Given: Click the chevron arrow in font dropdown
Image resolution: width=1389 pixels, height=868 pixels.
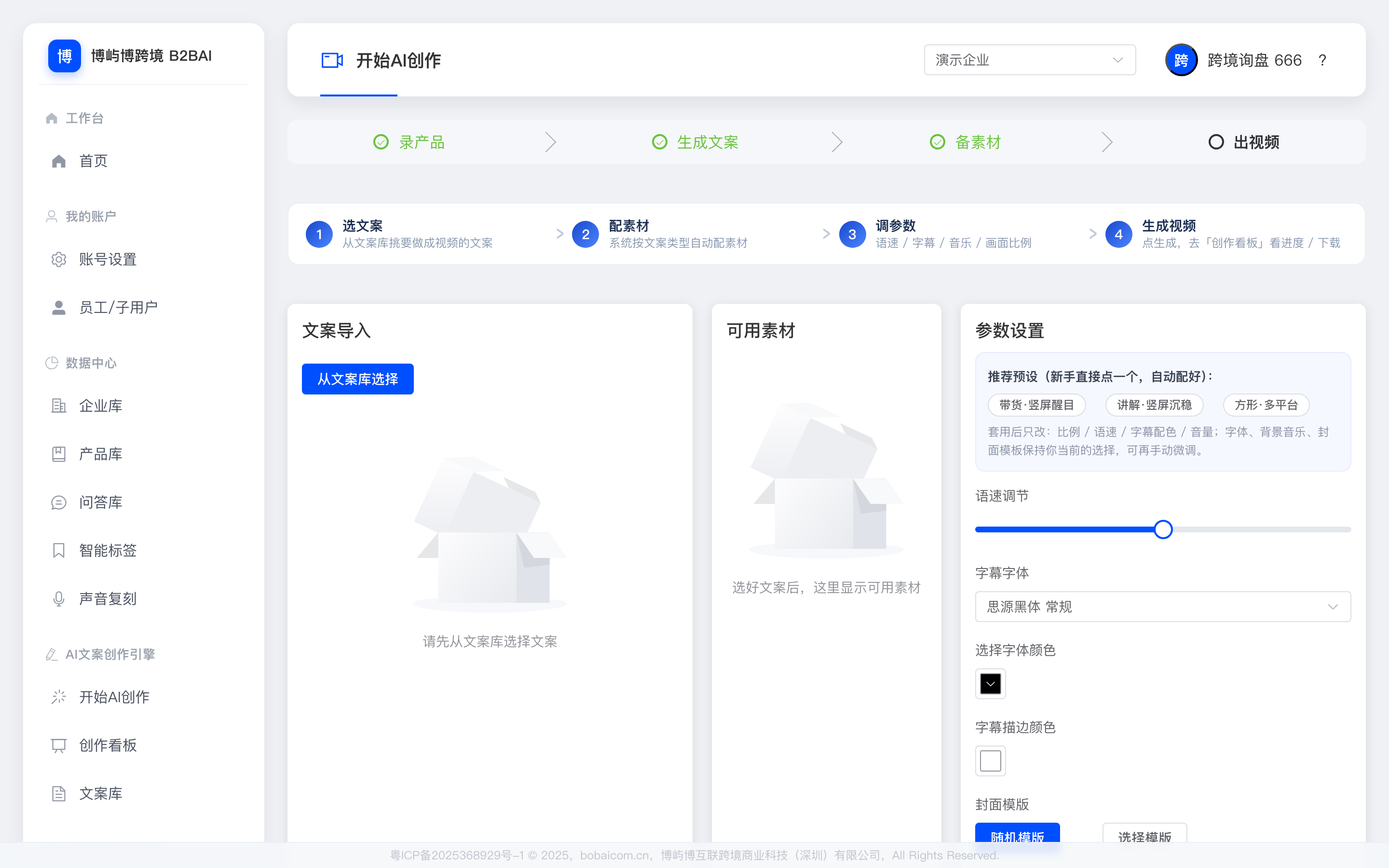Looking at the screenshot, I should pyautogui.click(x=1333, y=607).
